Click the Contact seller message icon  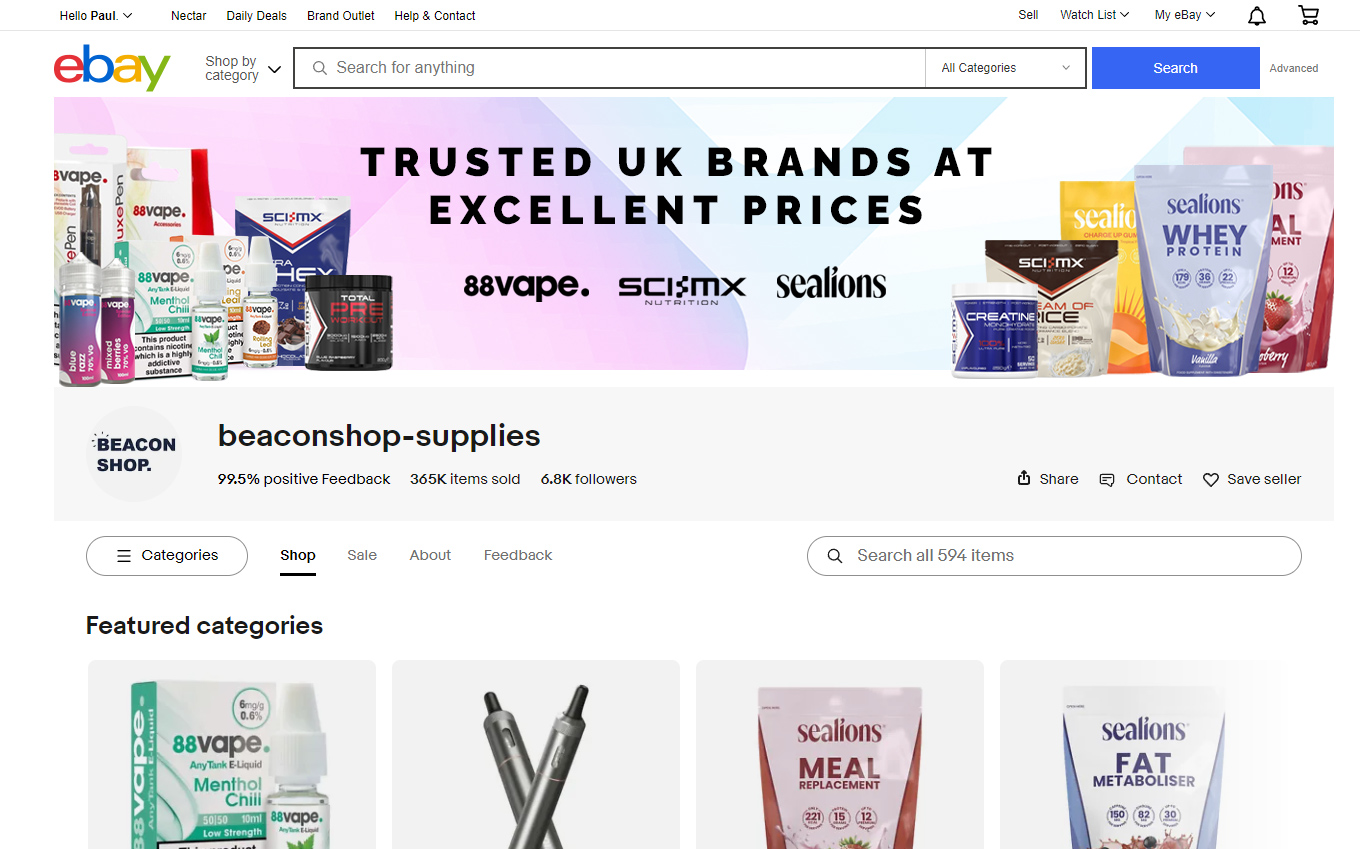(x=1107, y=480)
